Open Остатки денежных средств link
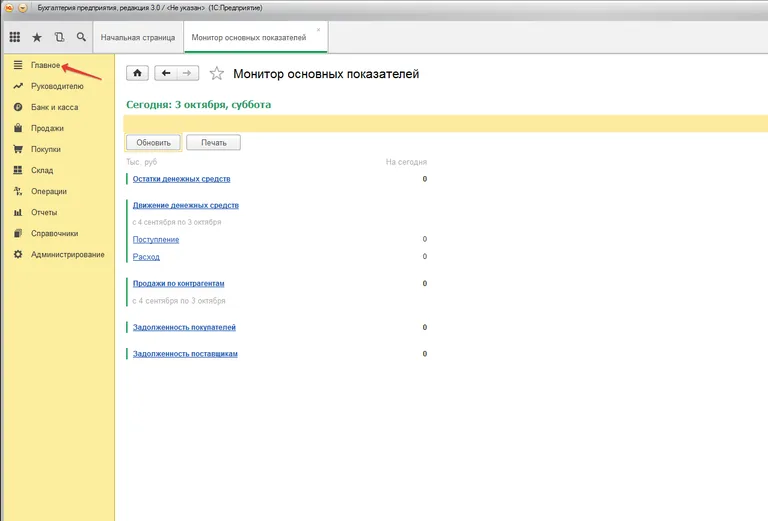The height and width of the screenshot is (521, 768). [181, 179]
